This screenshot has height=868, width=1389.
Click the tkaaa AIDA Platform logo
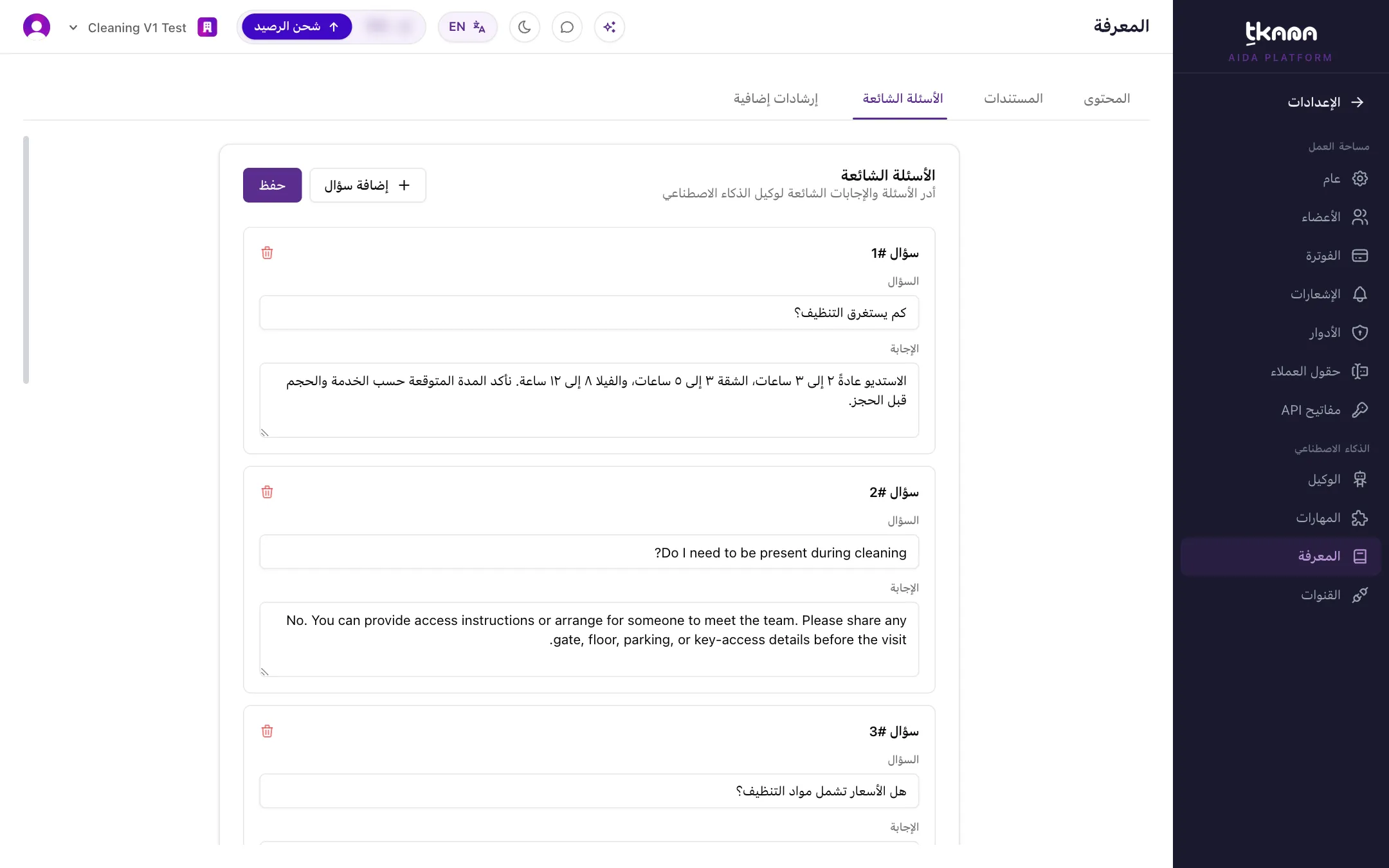(1280, 41)
